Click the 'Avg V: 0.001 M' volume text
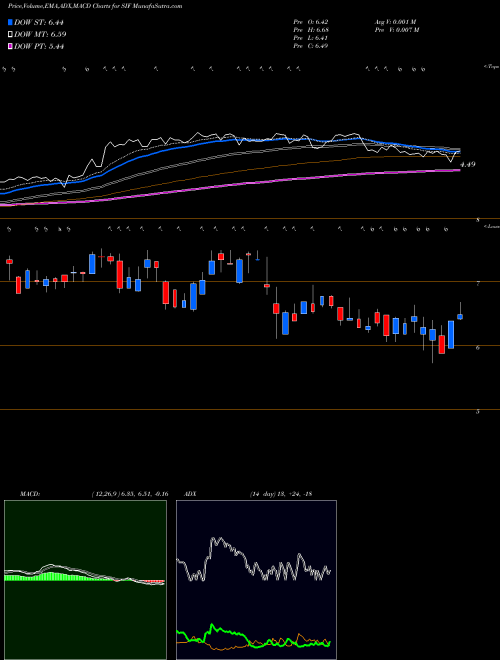Image resolution: width=500 pixels, height=660 pixels. 395,22
